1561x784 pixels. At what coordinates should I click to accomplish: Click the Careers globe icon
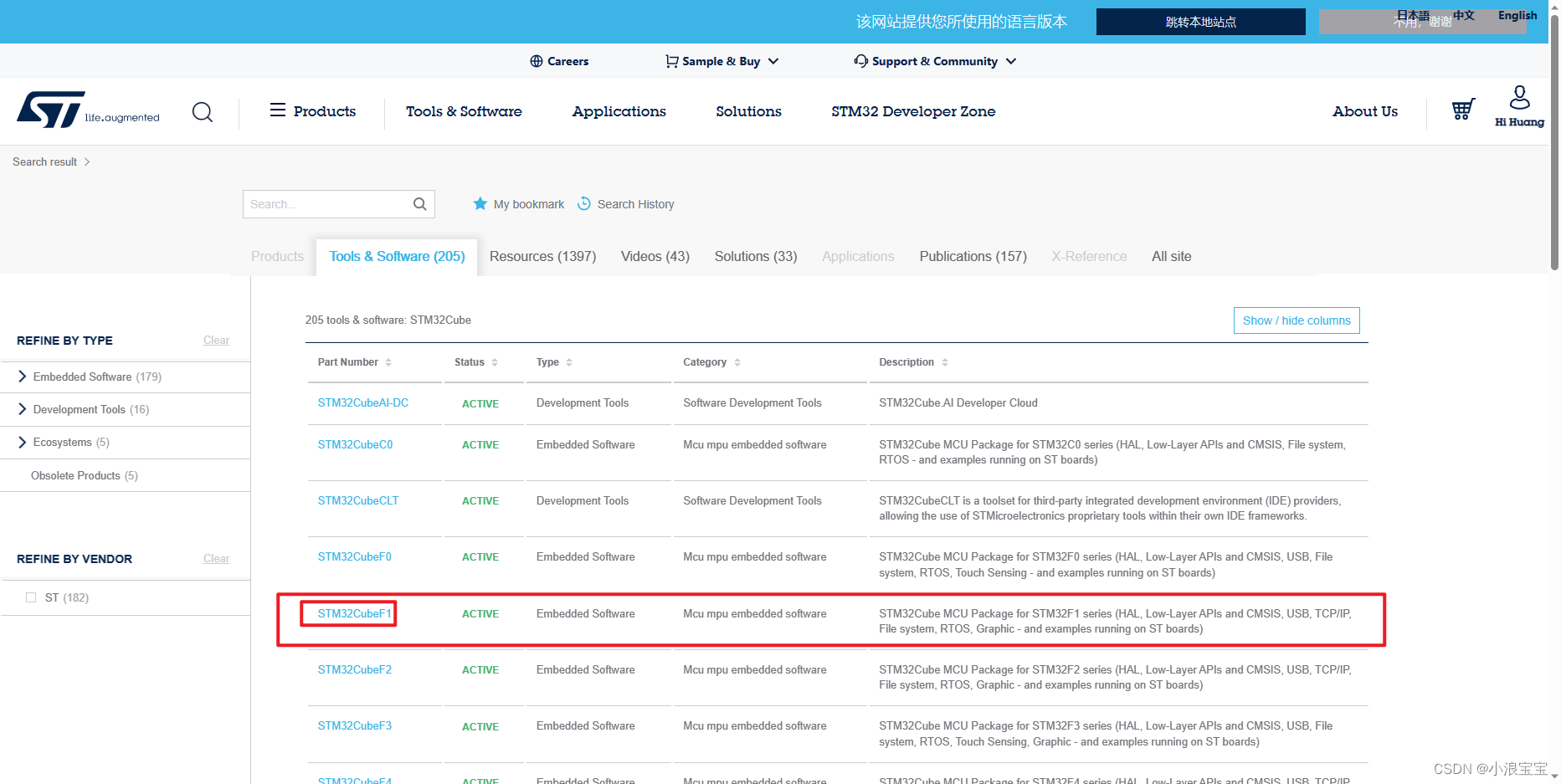pyautogui.click(x=537, y=61)
